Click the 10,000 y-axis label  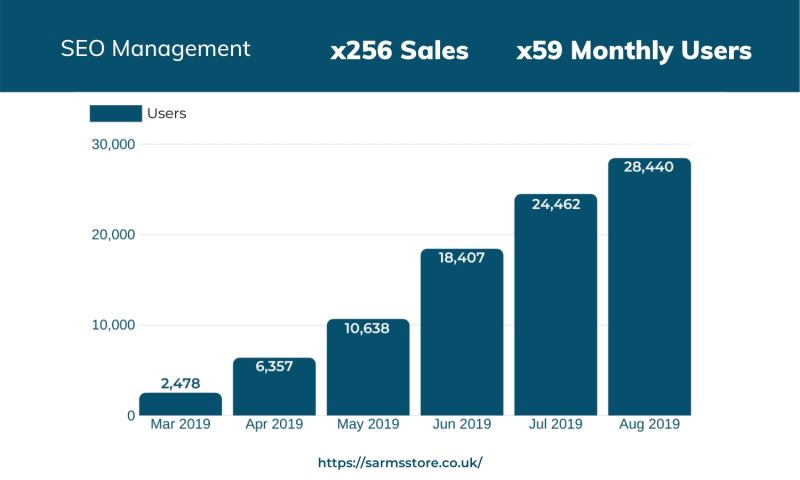pyautogui.click(x=112, y=325)
